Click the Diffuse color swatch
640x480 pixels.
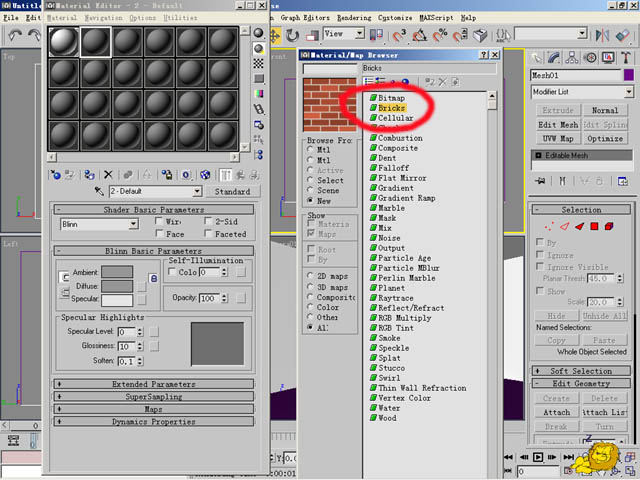pos(116,285)
